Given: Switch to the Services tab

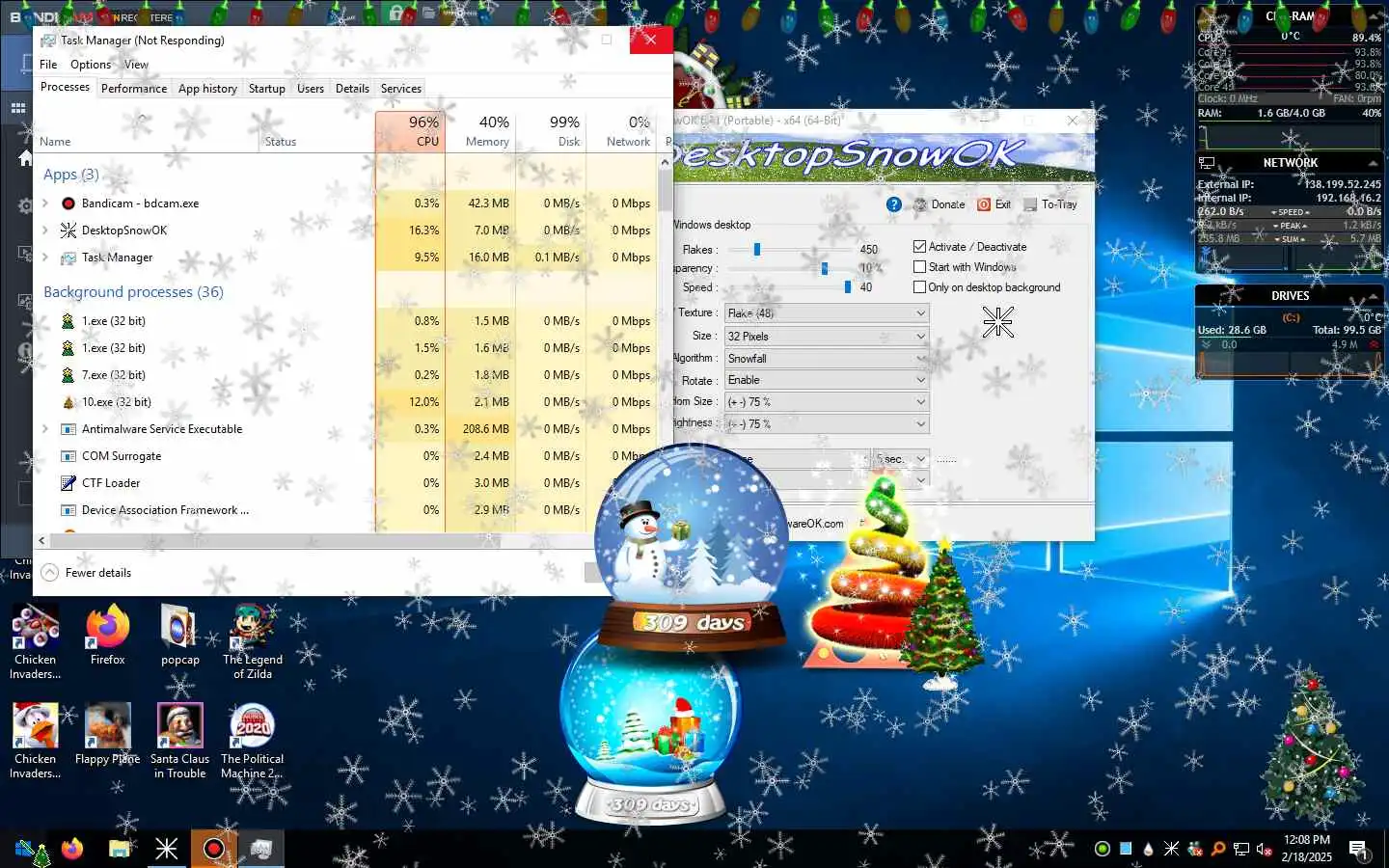Looking at the screenshot, I should tap(401, 89).
